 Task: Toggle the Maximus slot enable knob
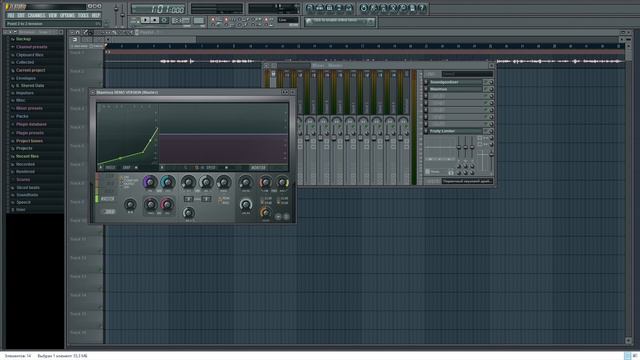(x=491, y=89)
